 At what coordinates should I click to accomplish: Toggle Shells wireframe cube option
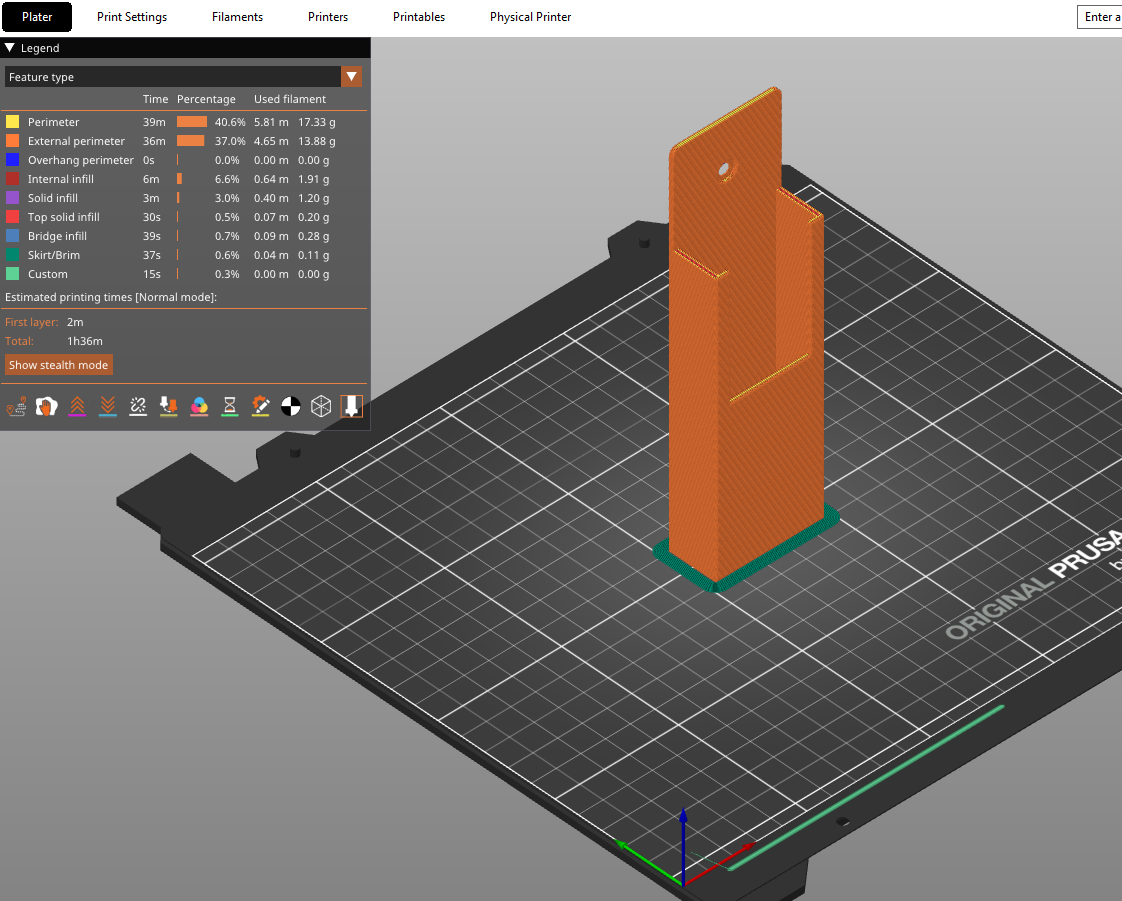(x=321, y=406)
